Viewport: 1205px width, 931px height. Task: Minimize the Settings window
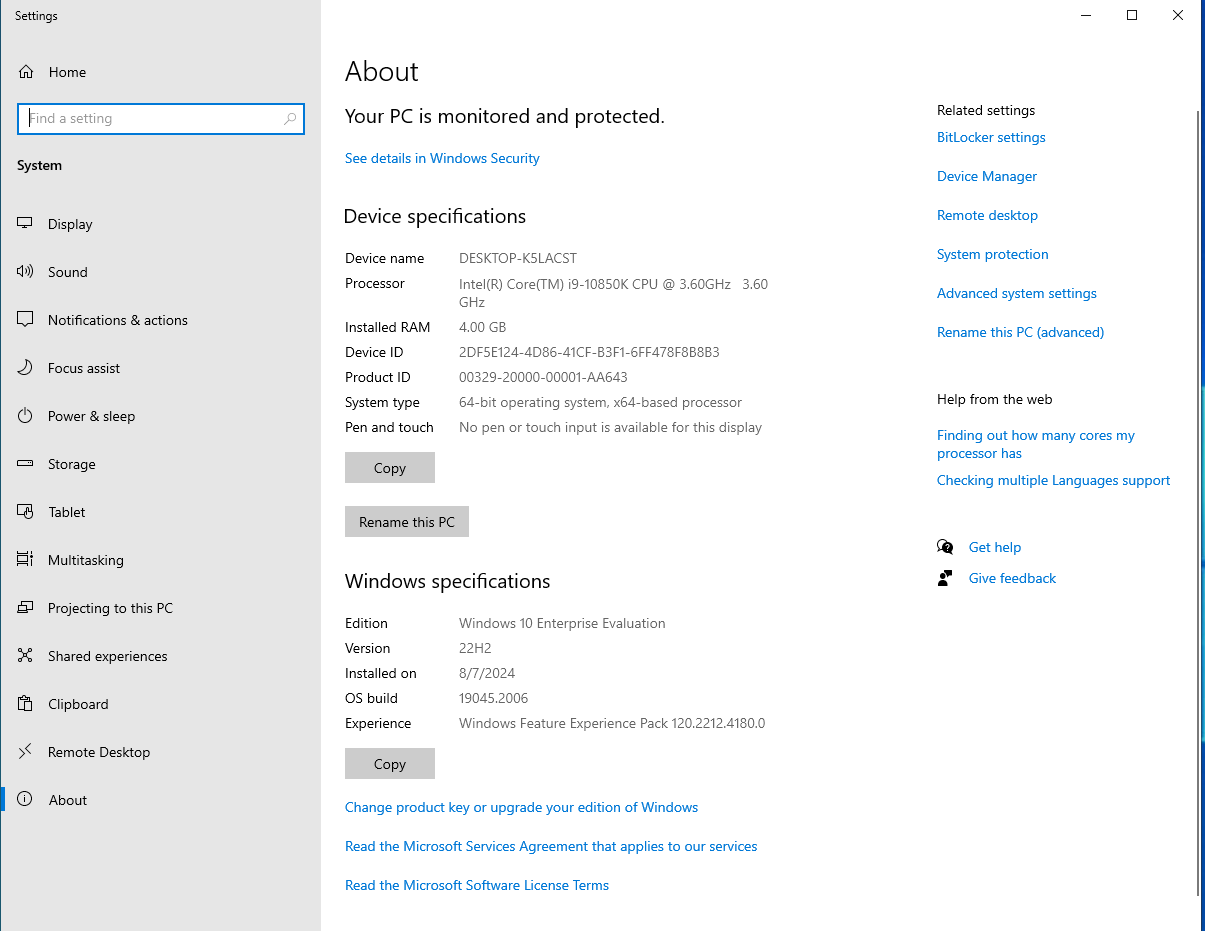(x=1086, y=15)
